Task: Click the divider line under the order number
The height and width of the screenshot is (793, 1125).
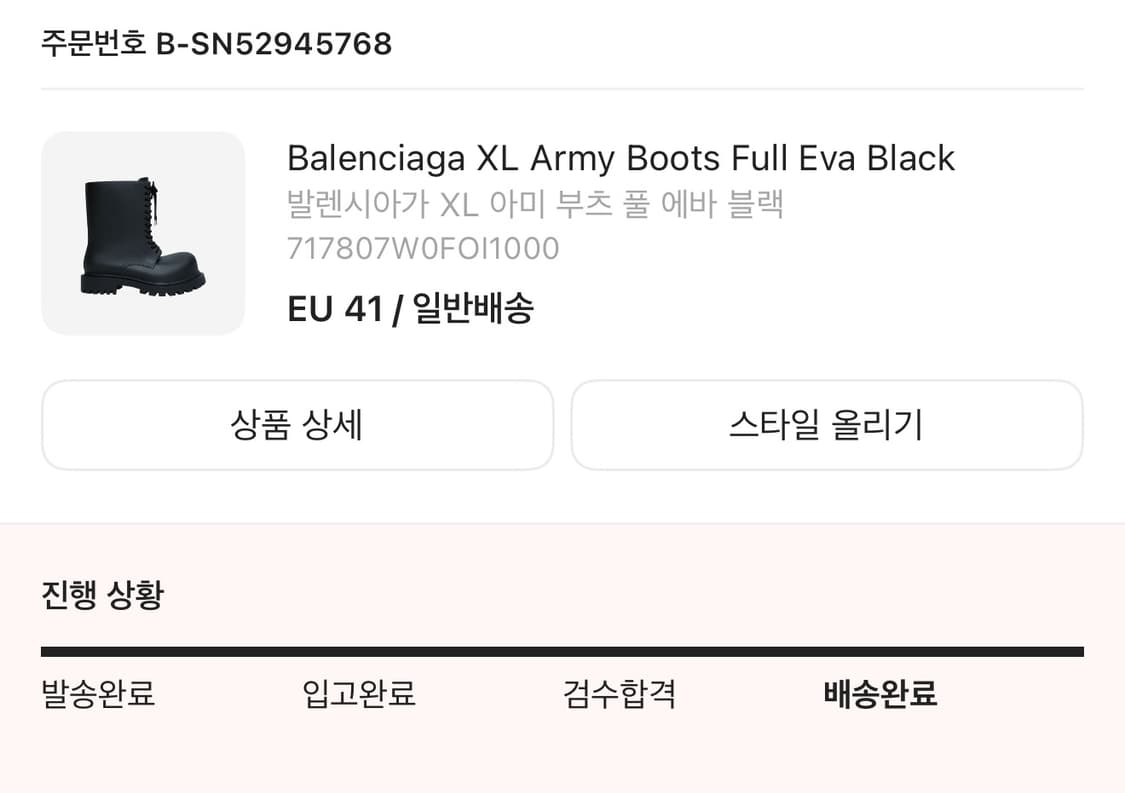Action: point(562,89)
